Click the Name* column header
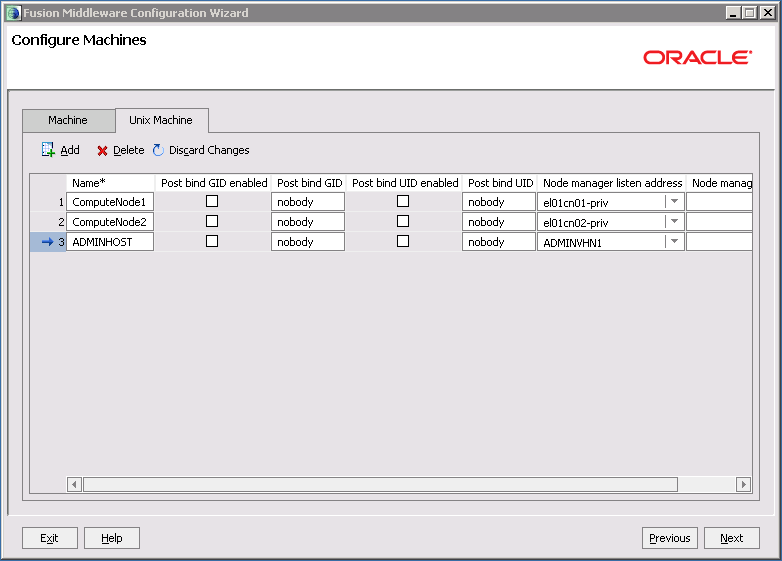This screenshot has width=782, height=561. [x=111, y=183]
